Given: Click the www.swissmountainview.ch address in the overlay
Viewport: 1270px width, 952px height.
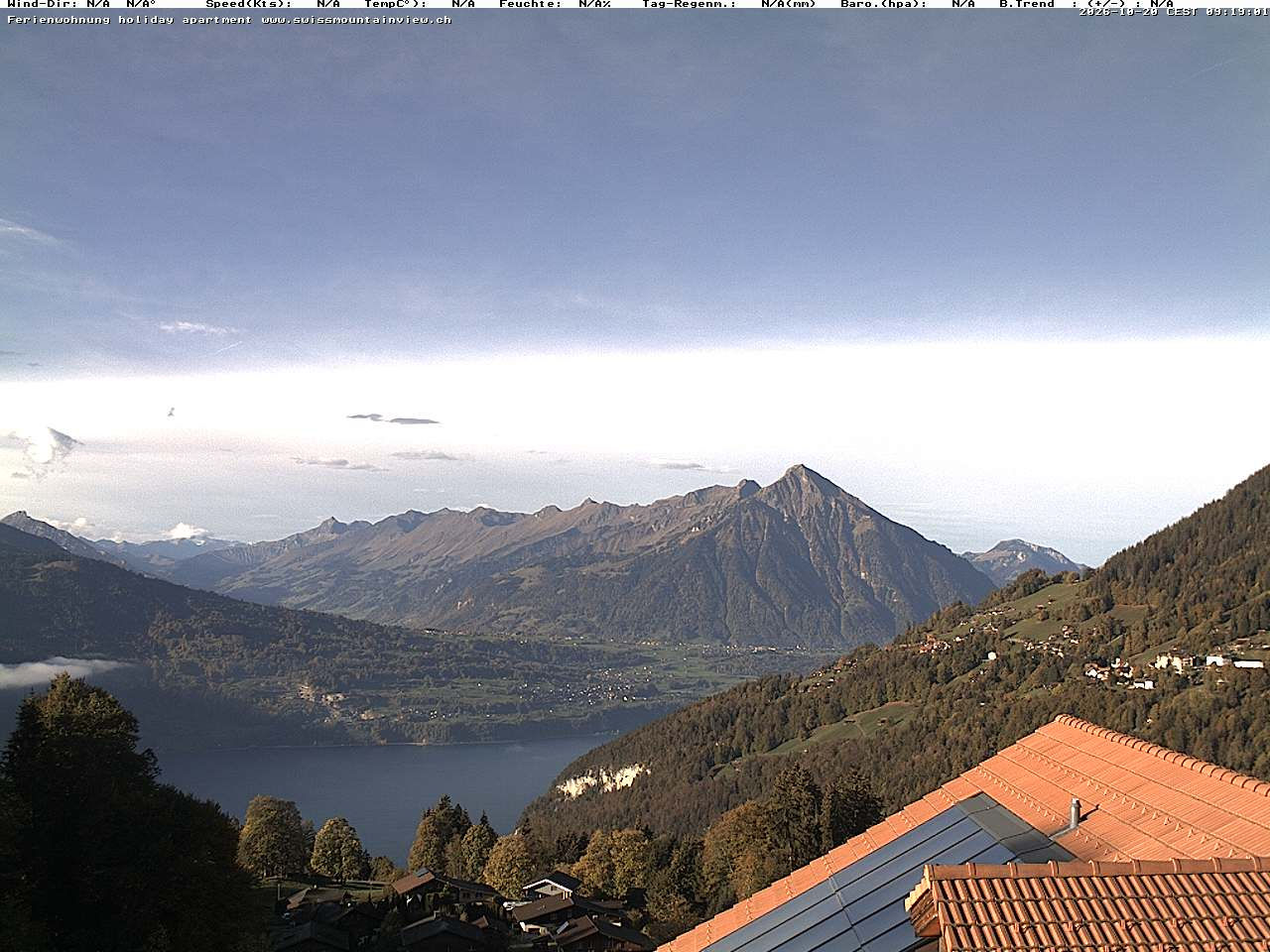Looking at the screenshot, I should click(356, 20).
